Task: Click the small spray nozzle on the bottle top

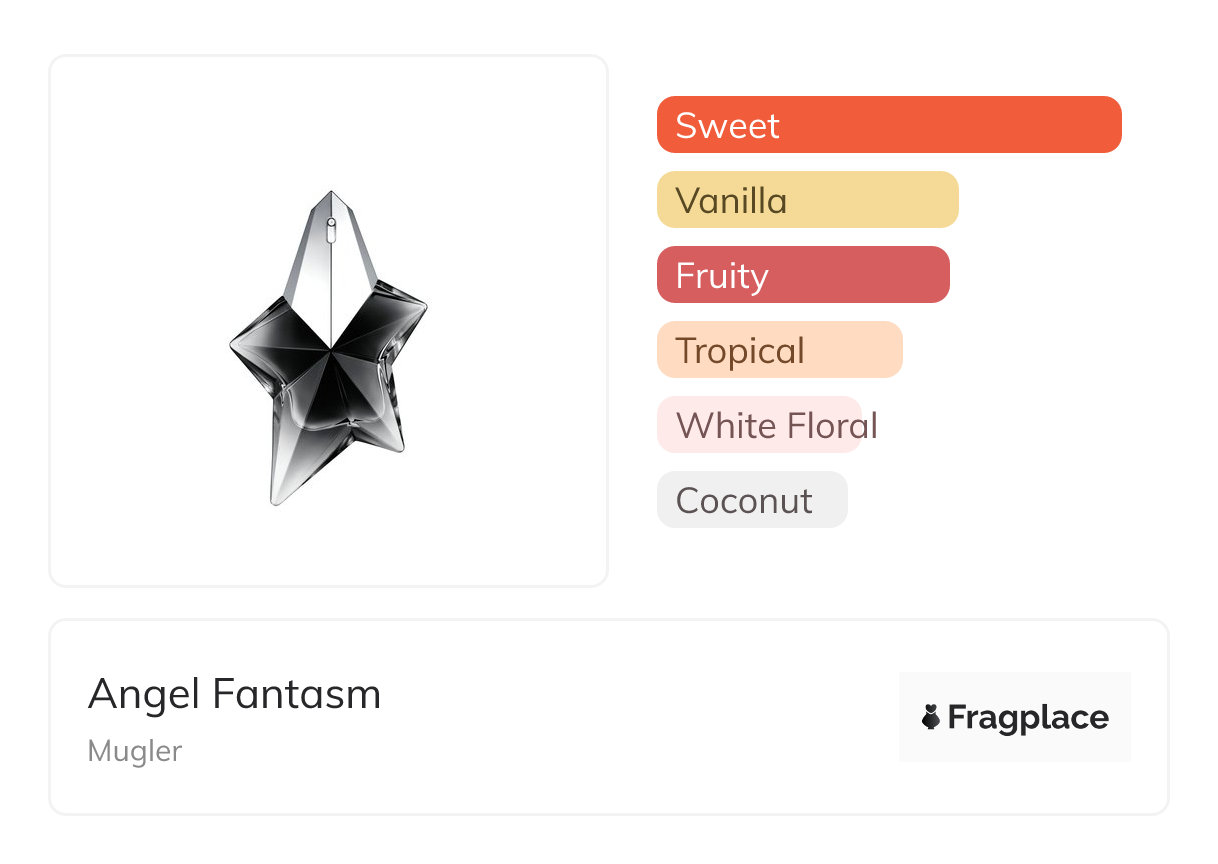Action: [x=331, y=222]
